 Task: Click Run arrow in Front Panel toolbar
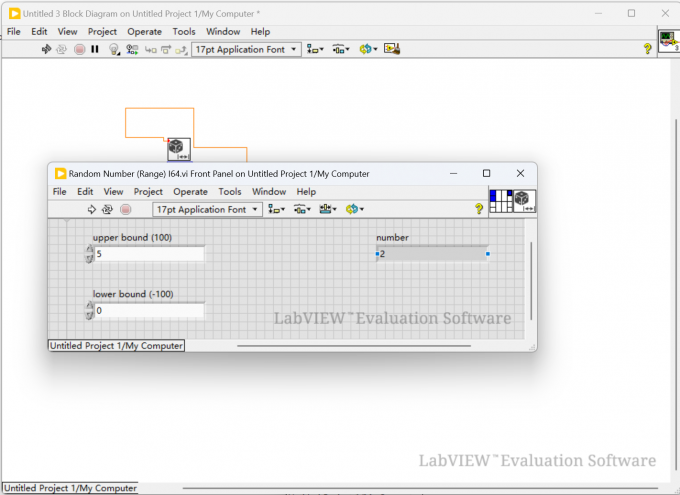coord(92,210)
